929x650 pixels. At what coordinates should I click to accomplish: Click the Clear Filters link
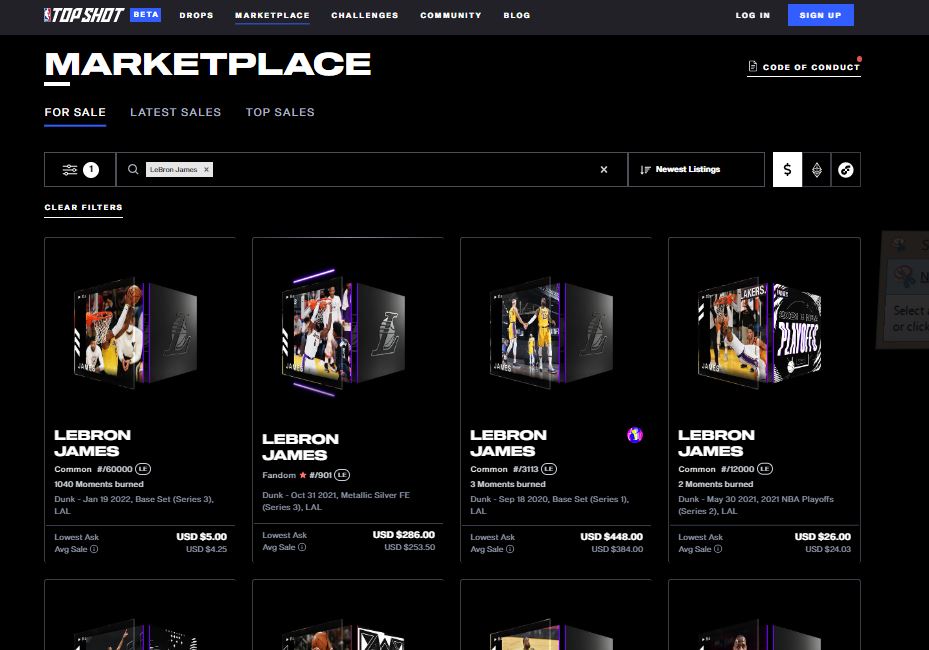(x=84, y=207)
